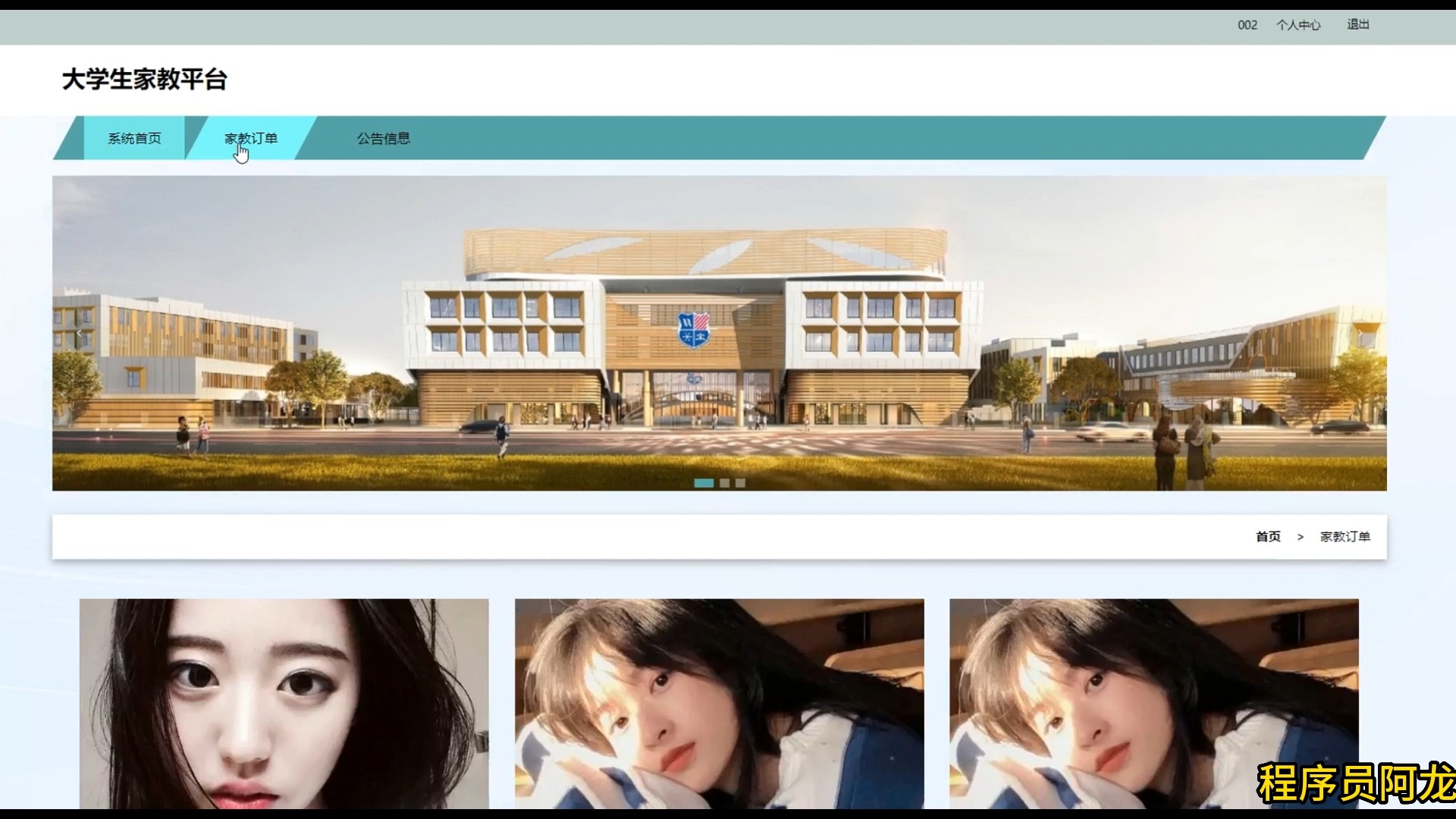Open the 家教订单 navigation tab
Viewport: 1456px width, 819px height.
coord(251,138)
